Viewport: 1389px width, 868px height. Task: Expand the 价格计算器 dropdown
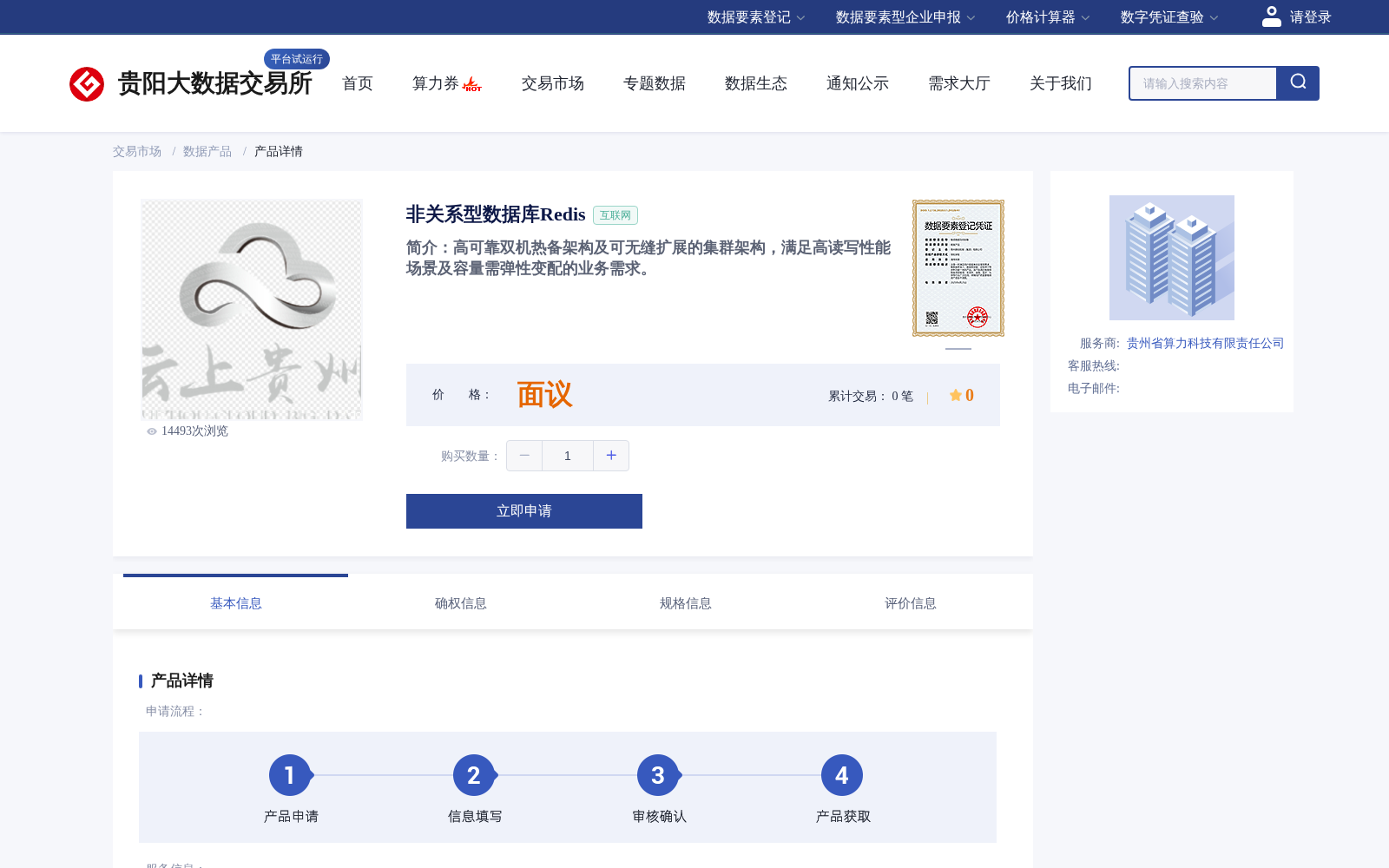pos(1048,17)
